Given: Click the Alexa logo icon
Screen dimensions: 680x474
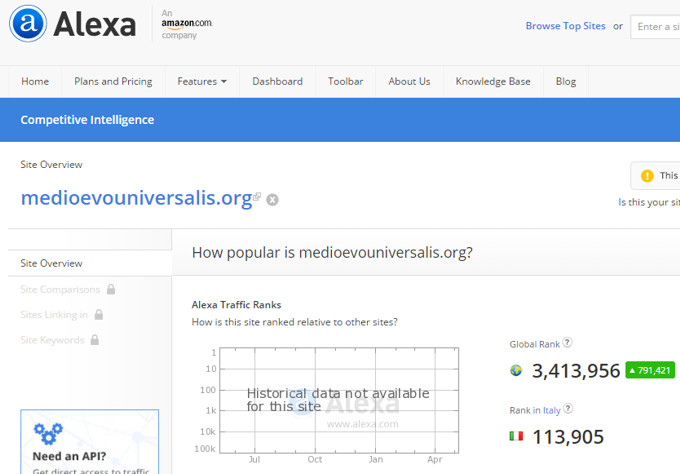Looking at the screenshot, I should [28, 24].
